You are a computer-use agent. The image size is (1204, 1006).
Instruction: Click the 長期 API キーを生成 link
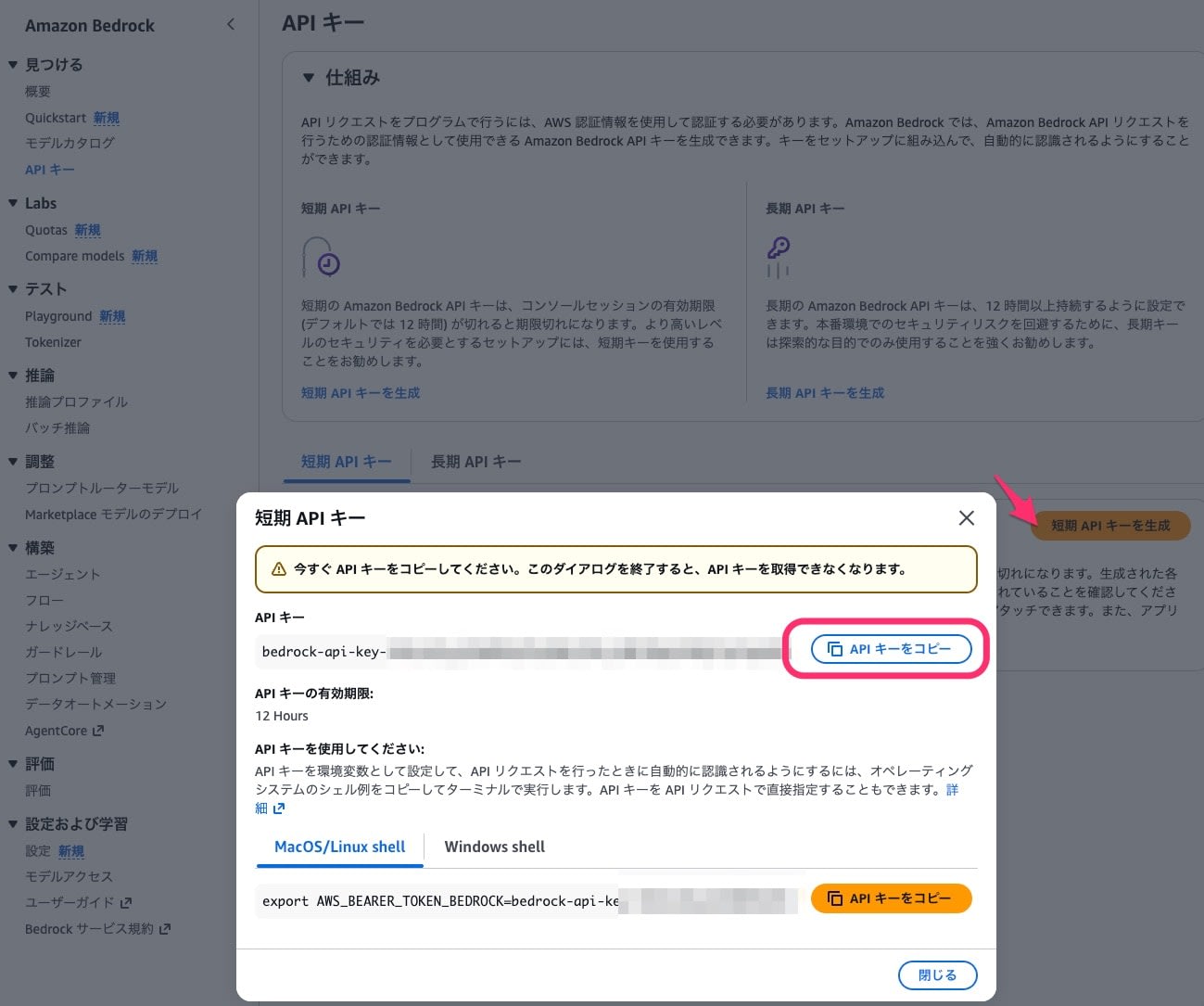(x=825, y=393)
